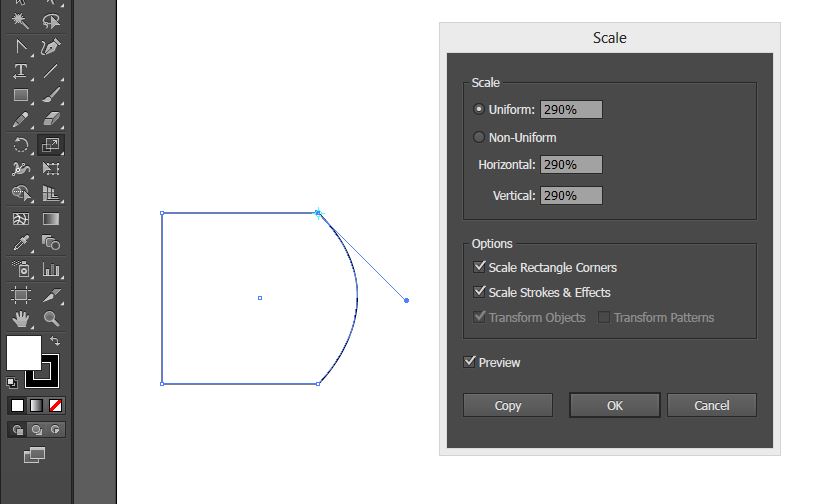Choose the Puppet Warp tool
The width and height of the screenshot is (829, 504).
[x=21, y=169]
